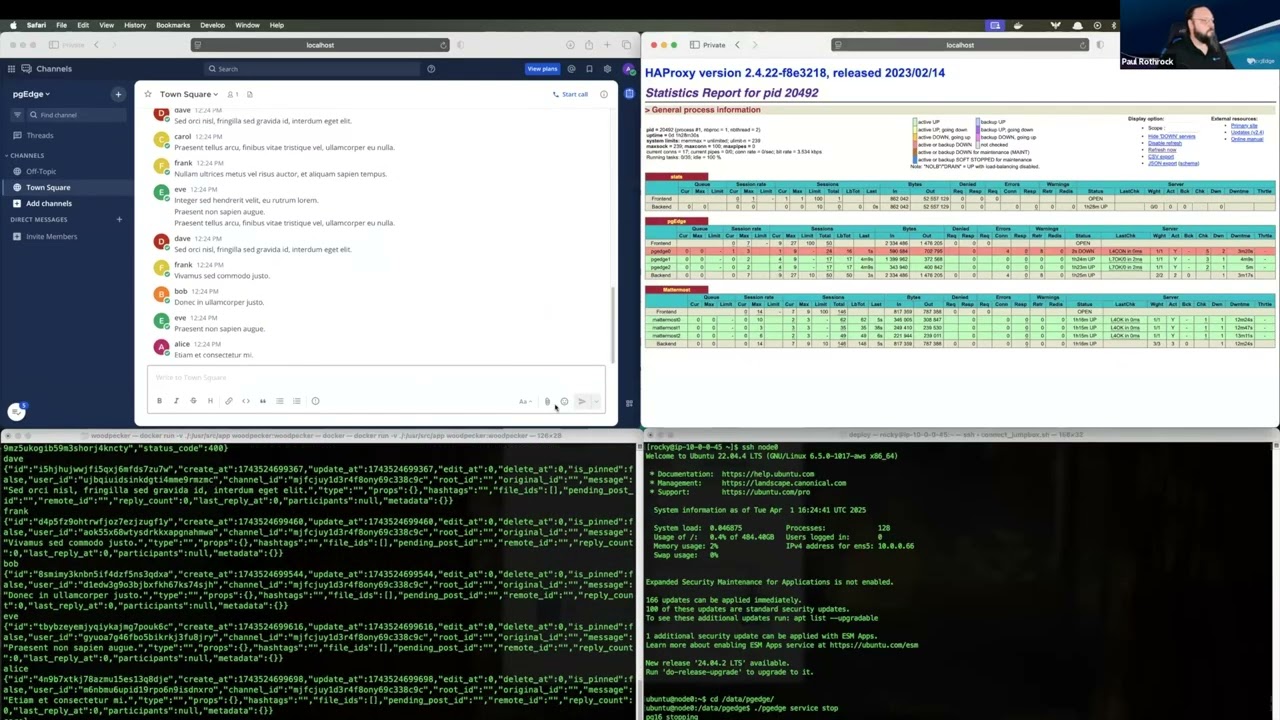Open the Edit menu in menu bar
The image size is (1280, 720).
pyautogui.click(x=83, y=25)
